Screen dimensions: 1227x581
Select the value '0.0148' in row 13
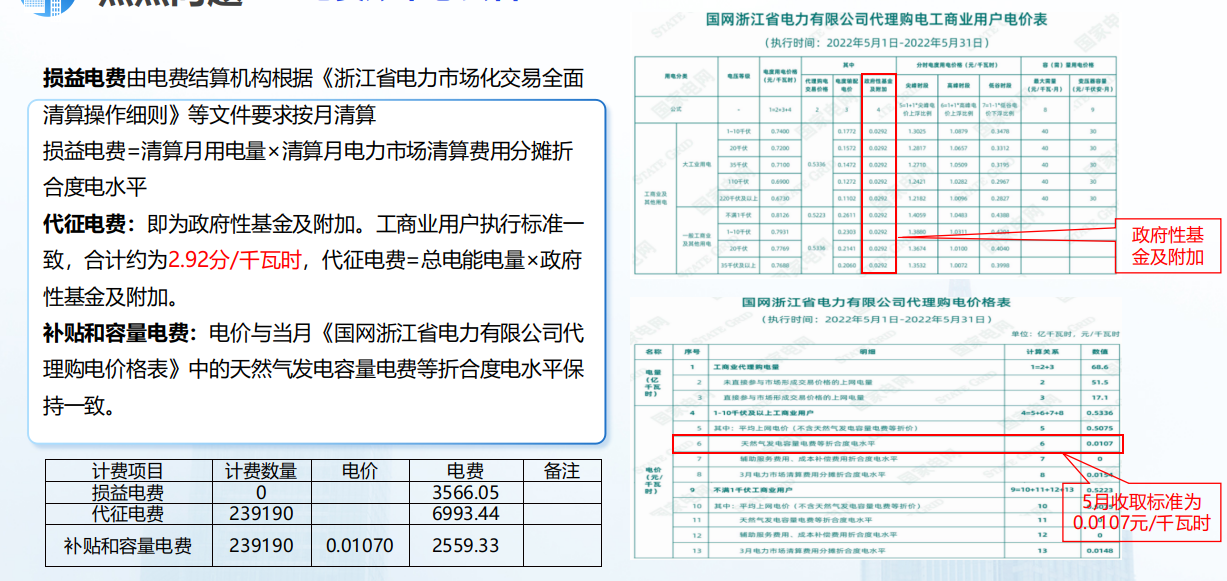pos(1099,551)
